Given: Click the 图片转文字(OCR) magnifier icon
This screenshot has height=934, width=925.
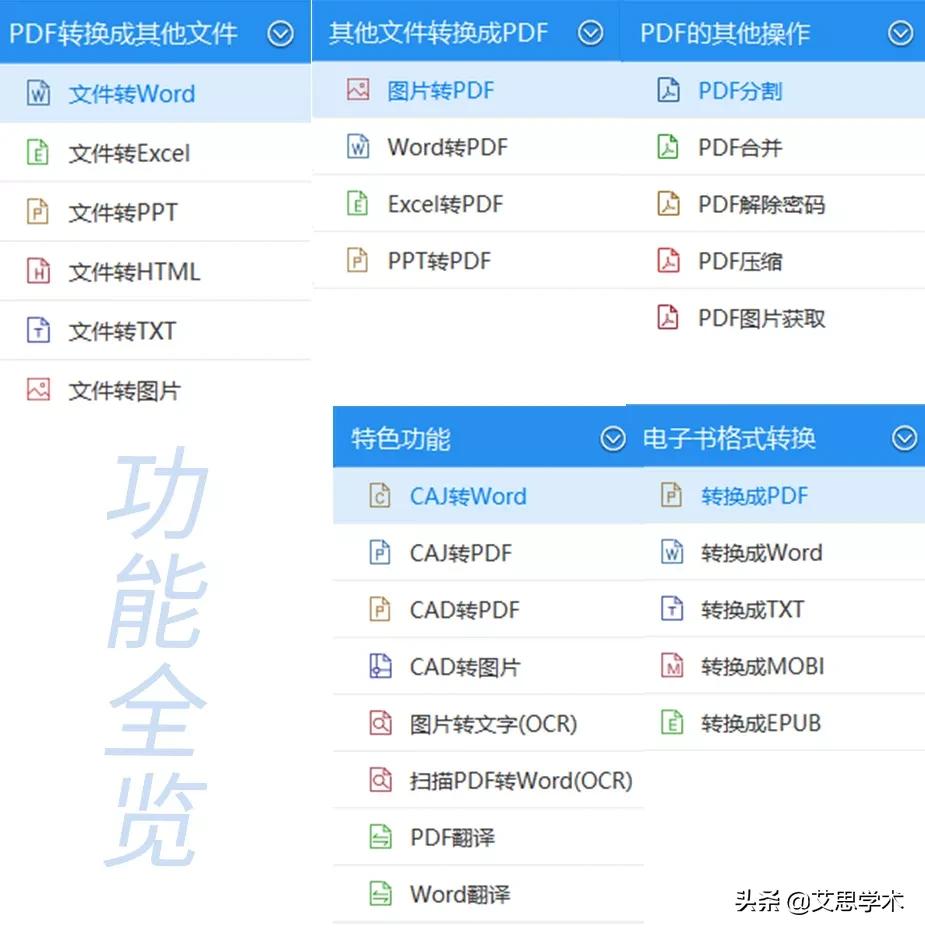Looking at the screenshot, I should [379, 723].
